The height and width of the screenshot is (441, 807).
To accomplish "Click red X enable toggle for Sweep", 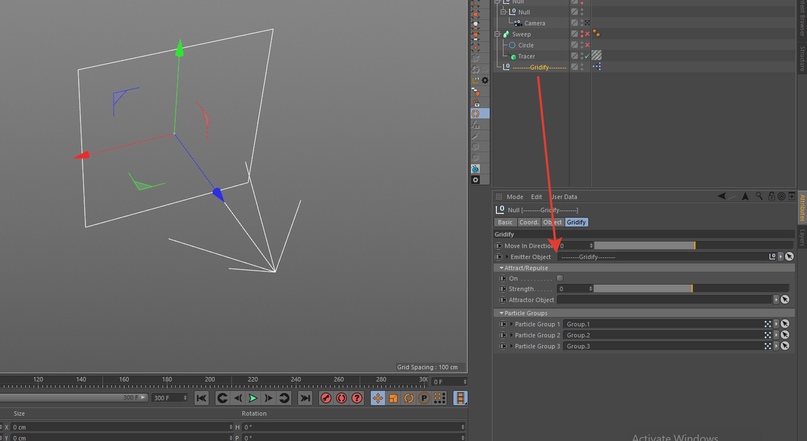I will click(587, 34).
